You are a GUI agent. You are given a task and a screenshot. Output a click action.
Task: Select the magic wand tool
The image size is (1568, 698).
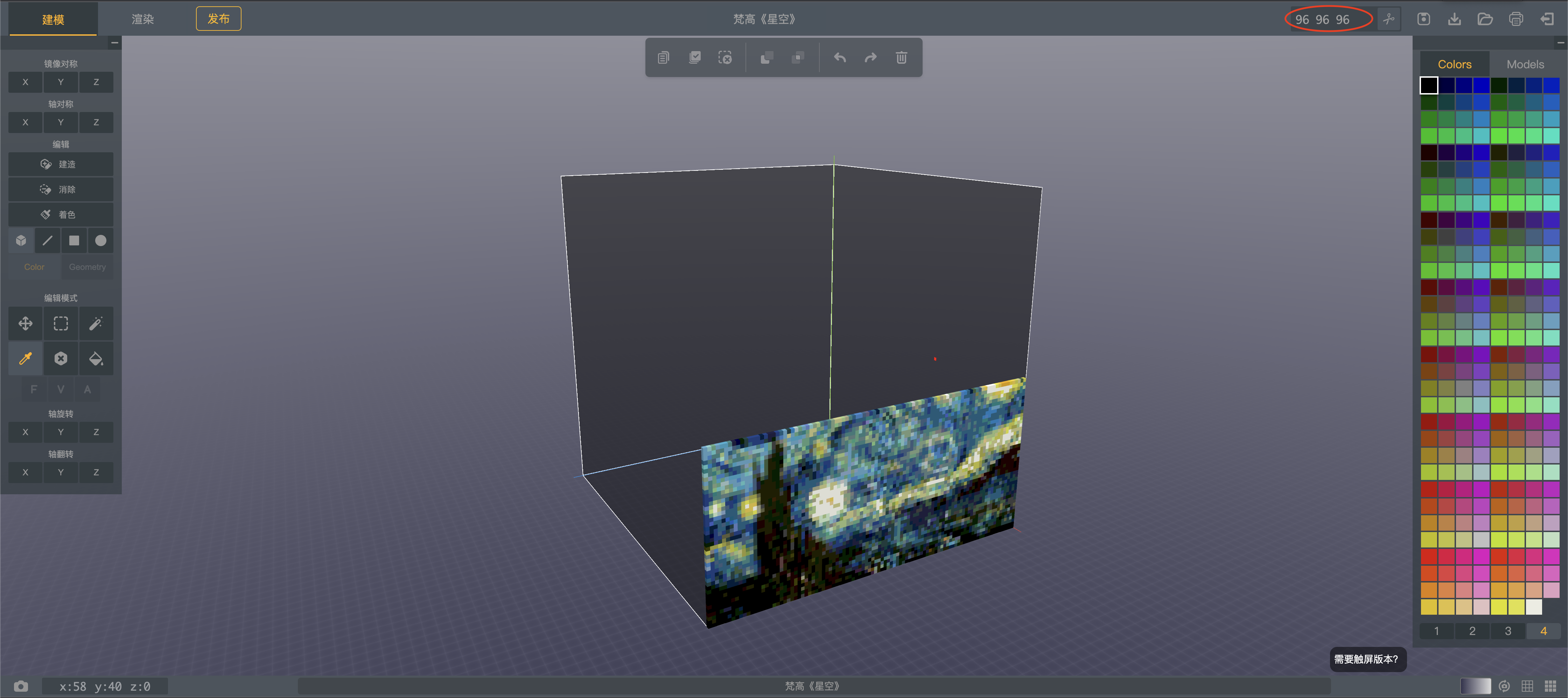(x=96, y=323)
